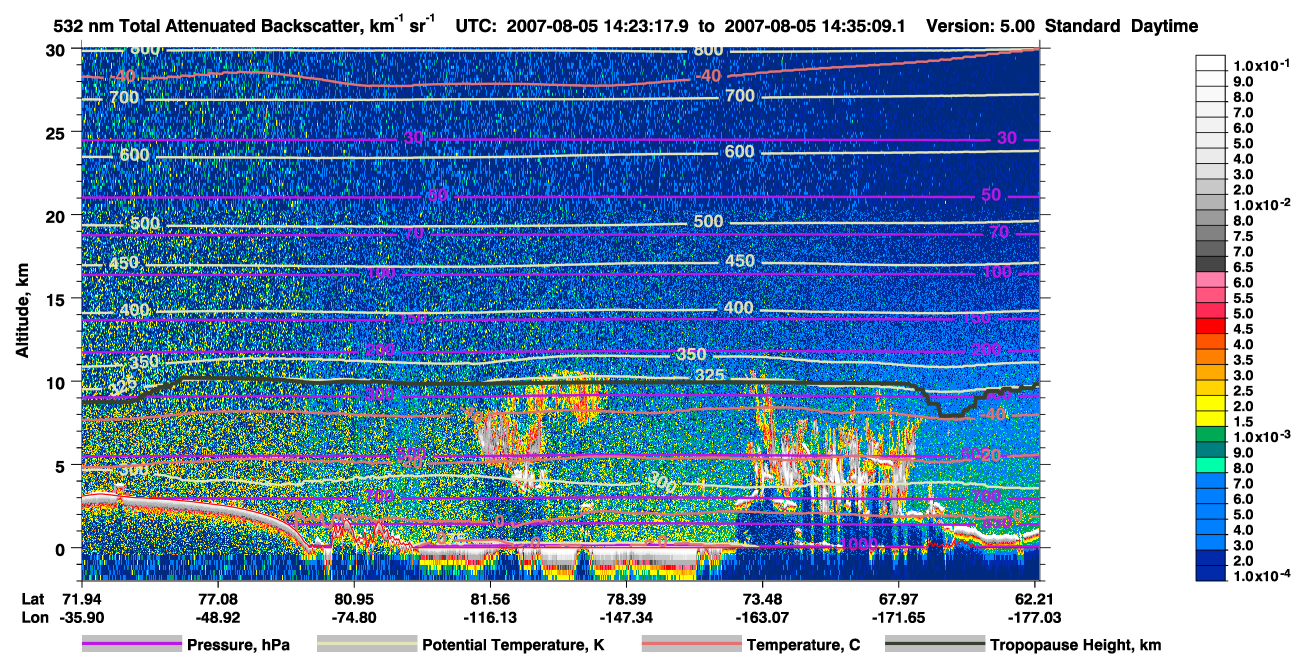This screenshot has height=667, width=1300.
Task: Click longitude value -163.07
Action: click(x=764, y=617)
